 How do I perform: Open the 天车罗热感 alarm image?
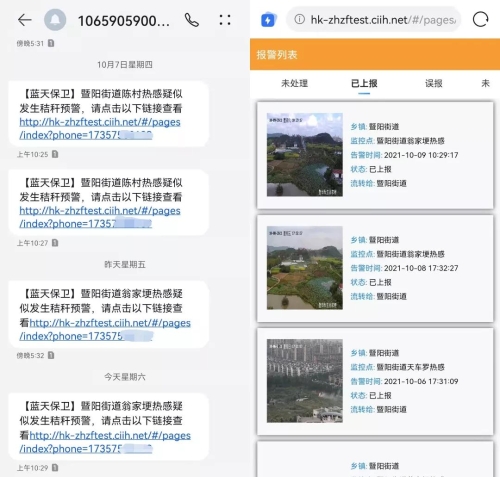pyautogui.click(x=305, y=381)
